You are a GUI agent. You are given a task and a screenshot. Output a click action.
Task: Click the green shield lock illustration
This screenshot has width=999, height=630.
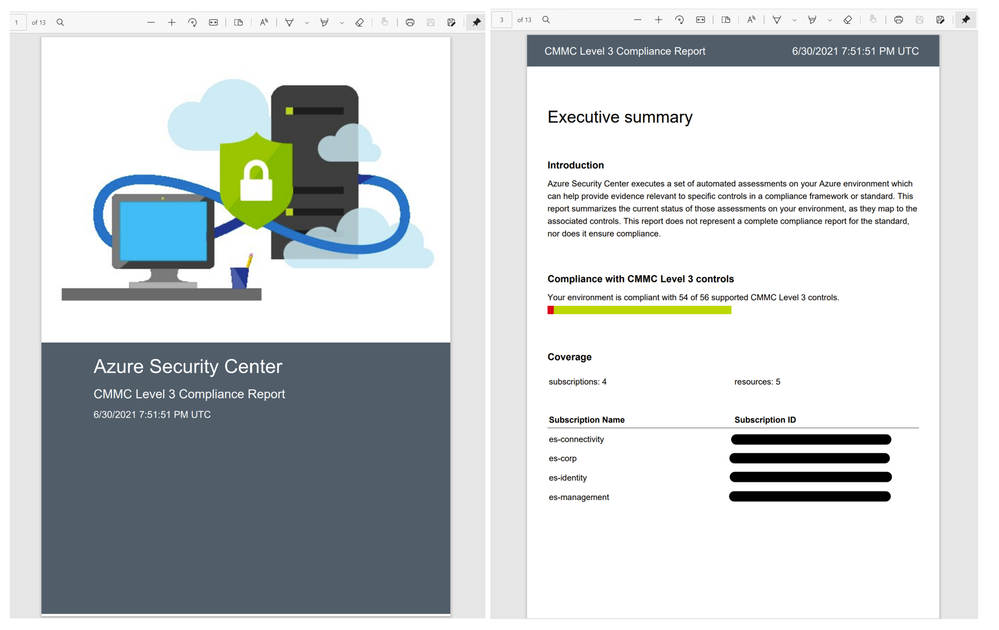[256, 180]
